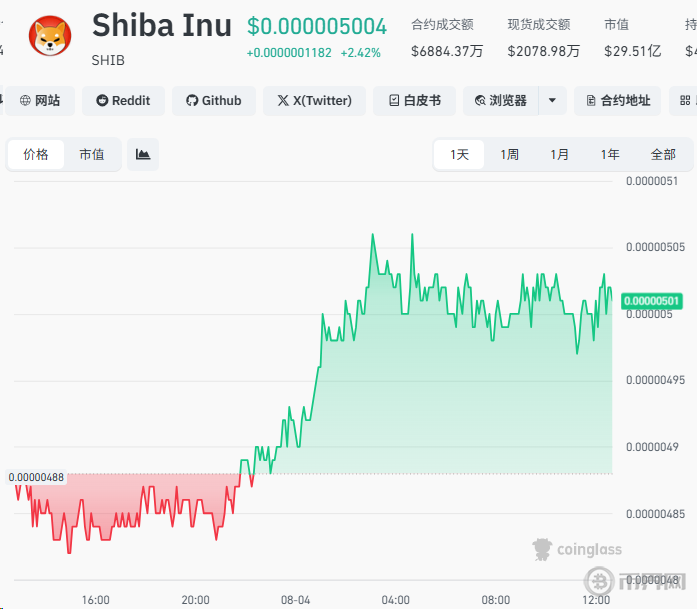Select the 价格 price tab
Image resolution: width=697 pixels, height=609 pixels.
(x=36, y=154)
